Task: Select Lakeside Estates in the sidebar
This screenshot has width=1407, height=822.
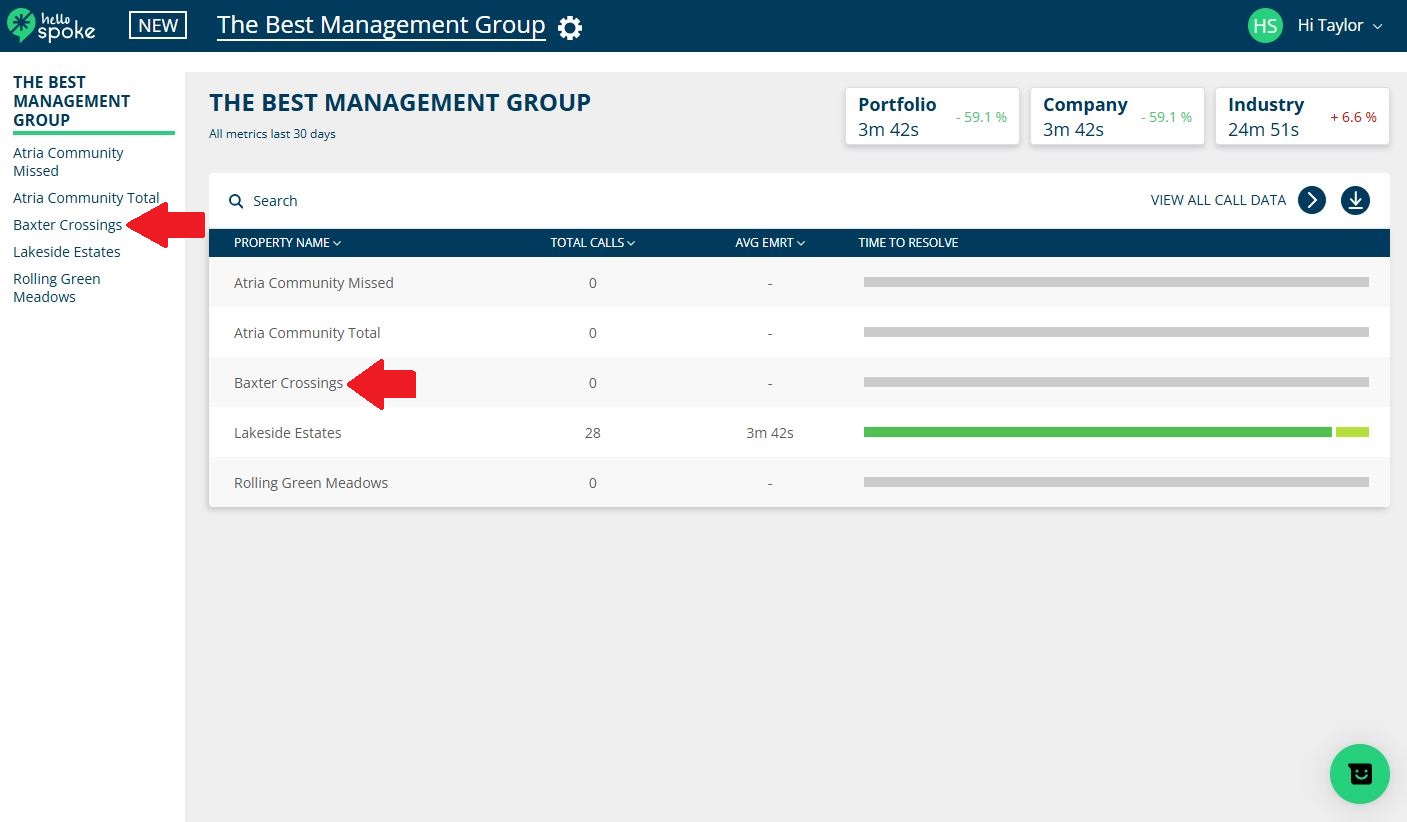Action: tap(66, 251)
